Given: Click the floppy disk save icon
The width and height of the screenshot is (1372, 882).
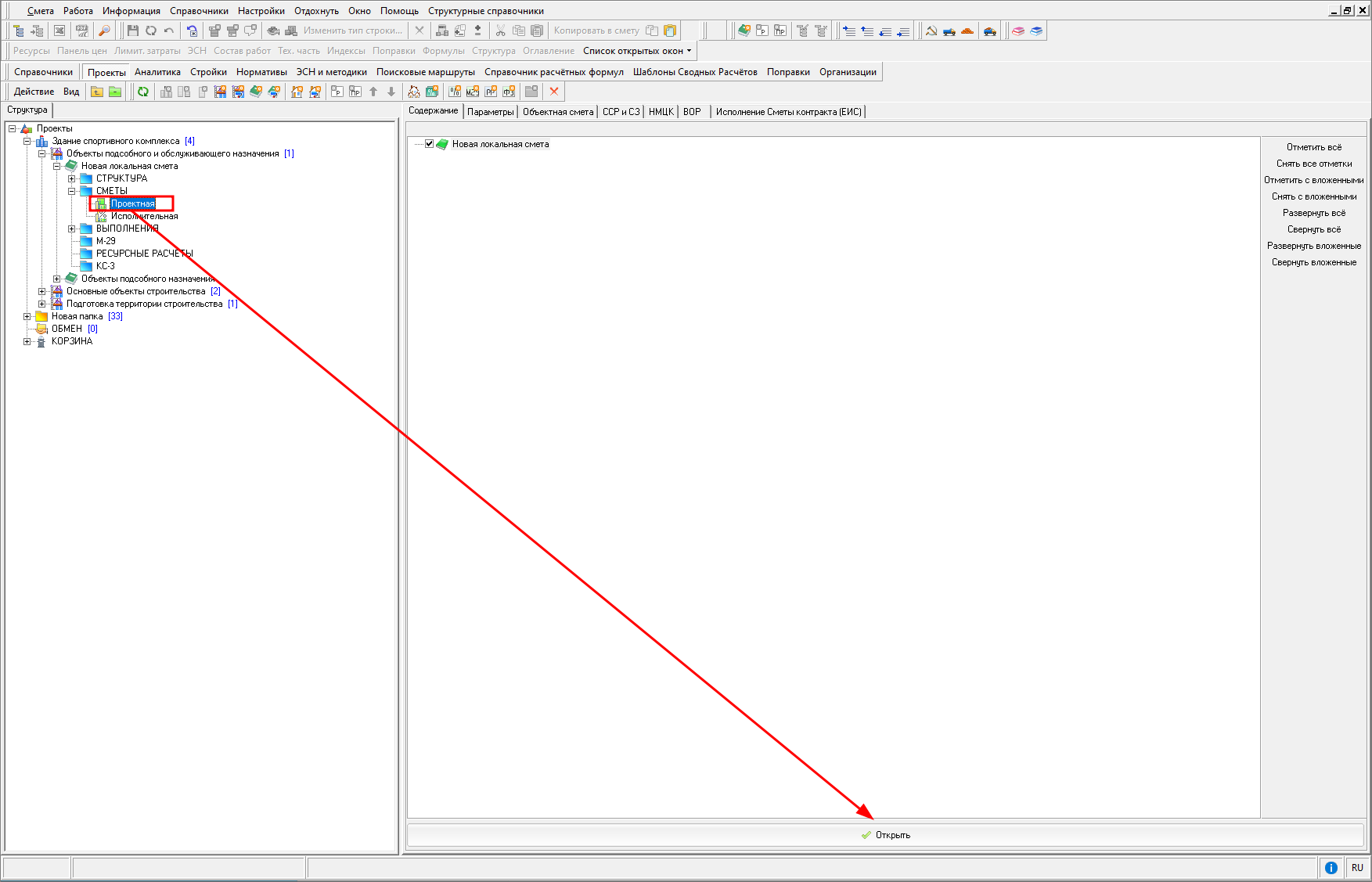Looking at the screenshot, I should [x=132, y=31].
